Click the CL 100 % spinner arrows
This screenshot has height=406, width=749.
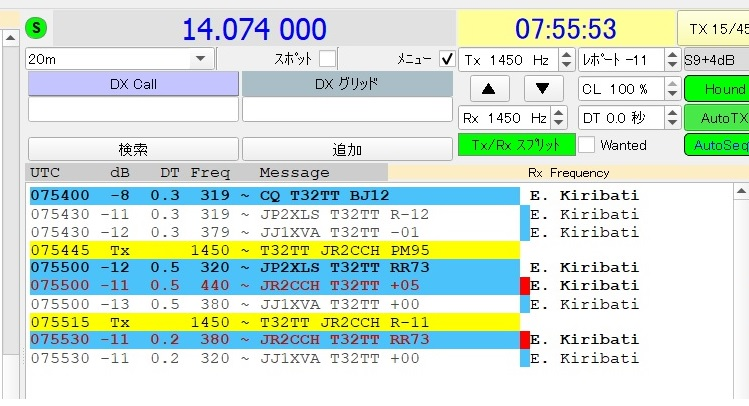coord(673,88)
